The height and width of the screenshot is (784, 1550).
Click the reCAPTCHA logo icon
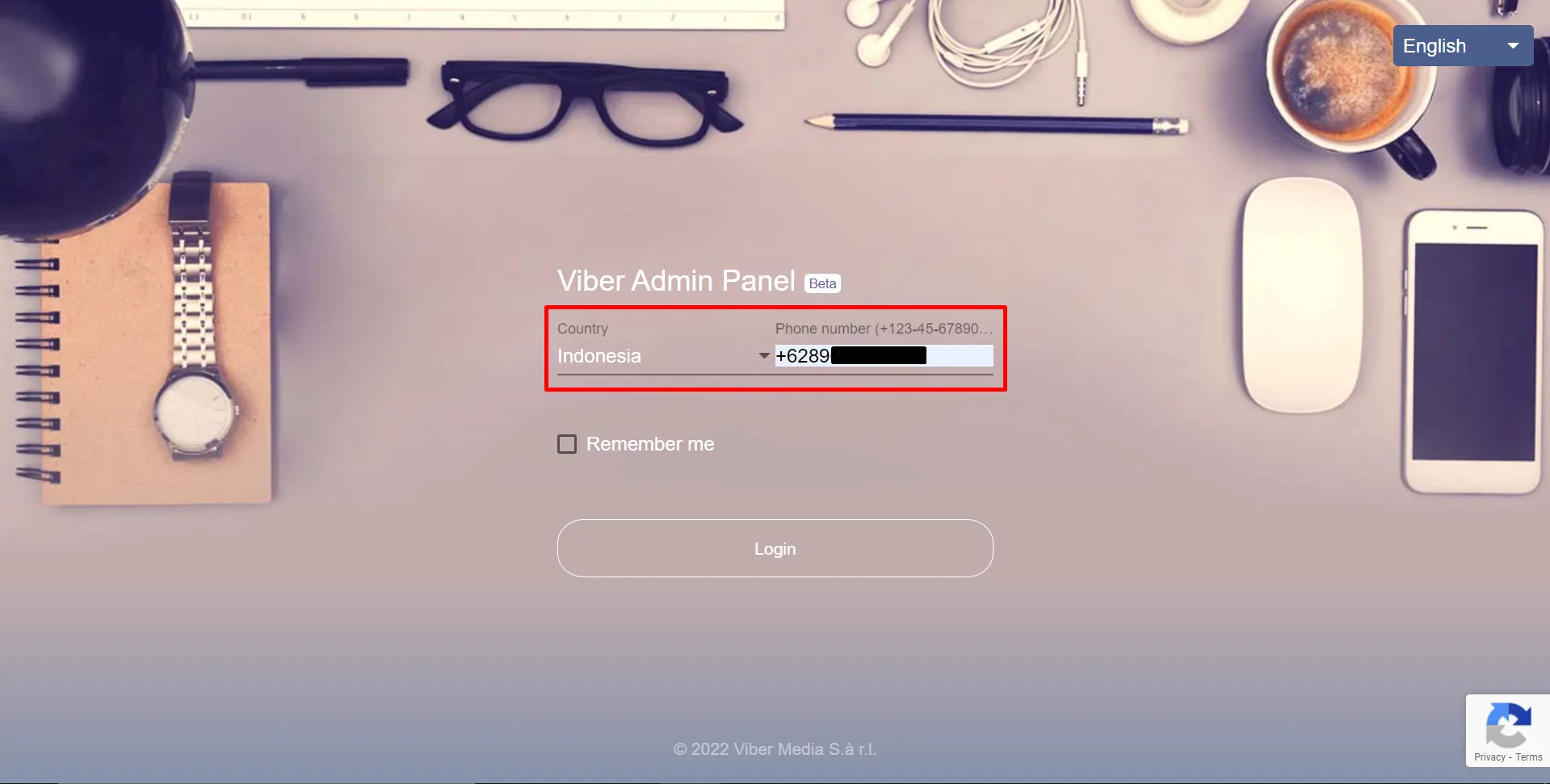coord(1508,725)
